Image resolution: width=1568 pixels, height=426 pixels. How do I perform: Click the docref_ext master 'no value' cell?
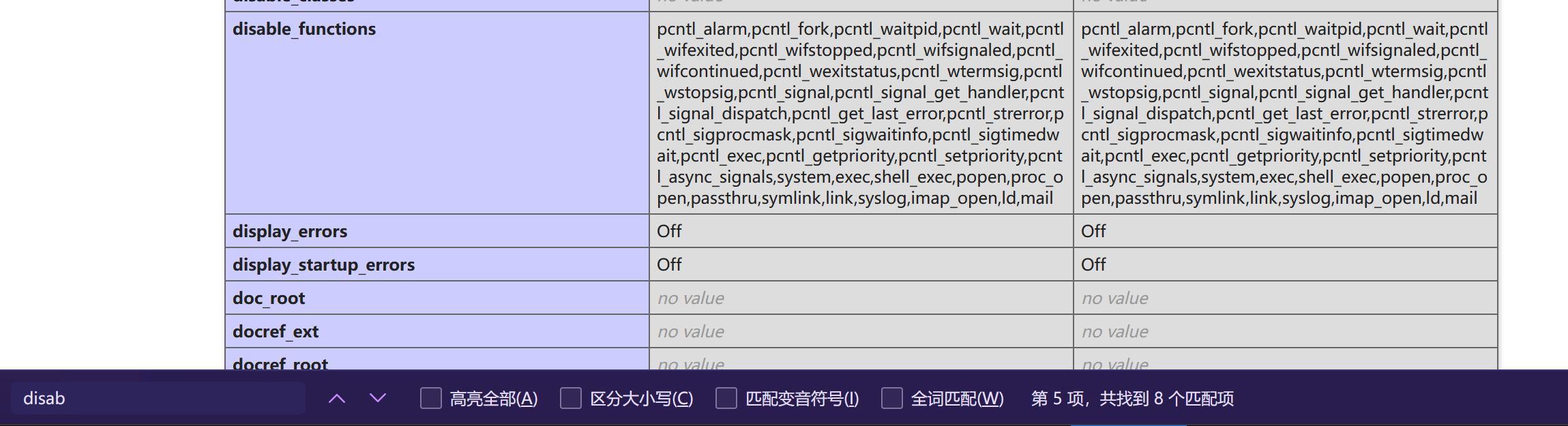1286,331
